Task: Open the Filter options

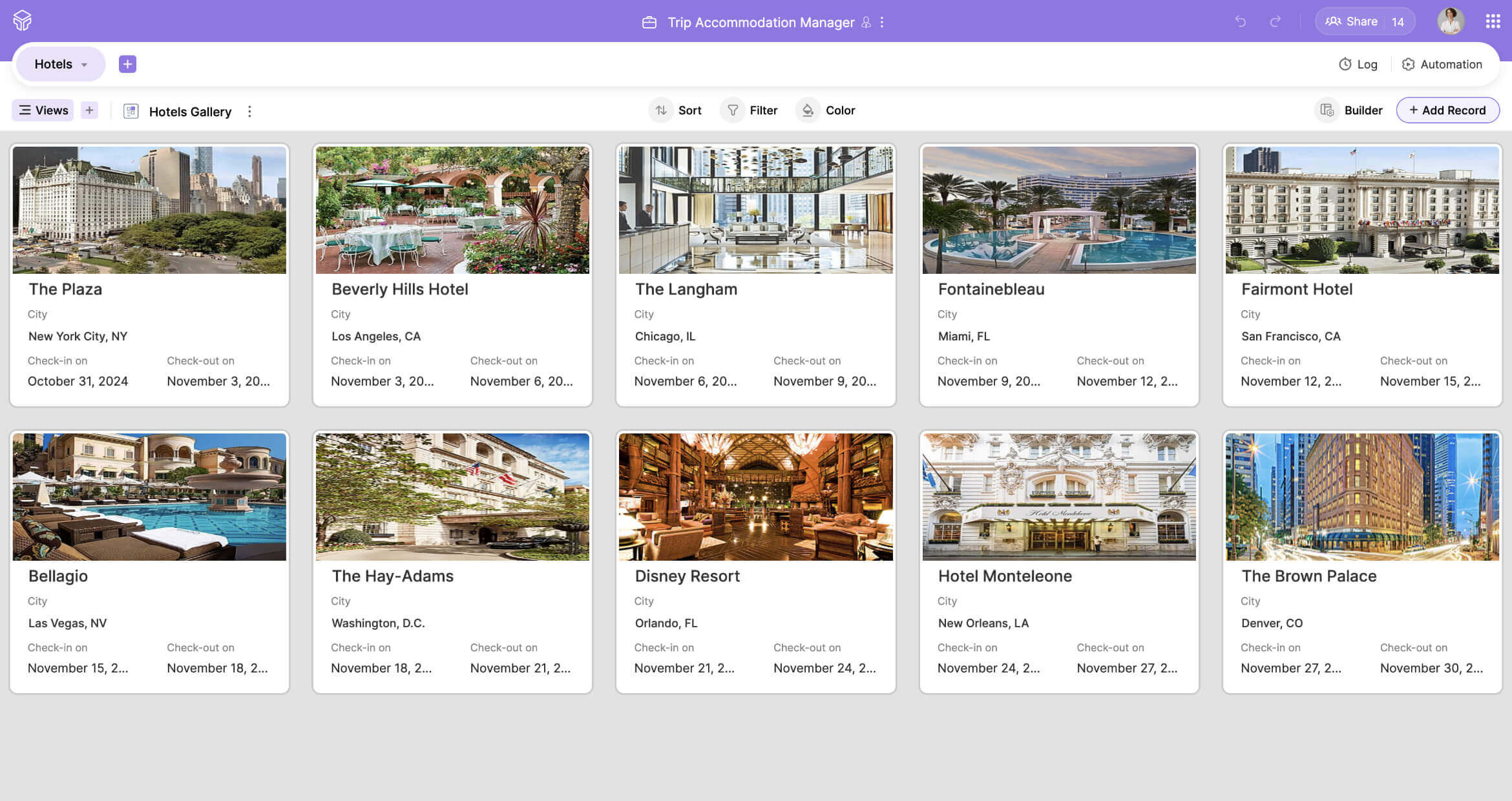Action: tap(751, 110)
